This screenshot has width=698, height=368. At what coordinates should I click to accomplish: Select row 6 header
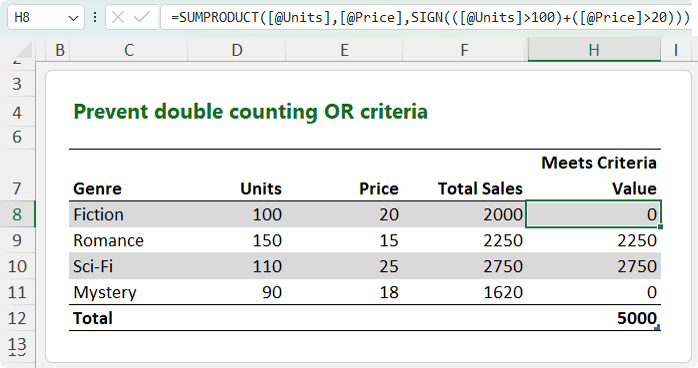point(17,137)
